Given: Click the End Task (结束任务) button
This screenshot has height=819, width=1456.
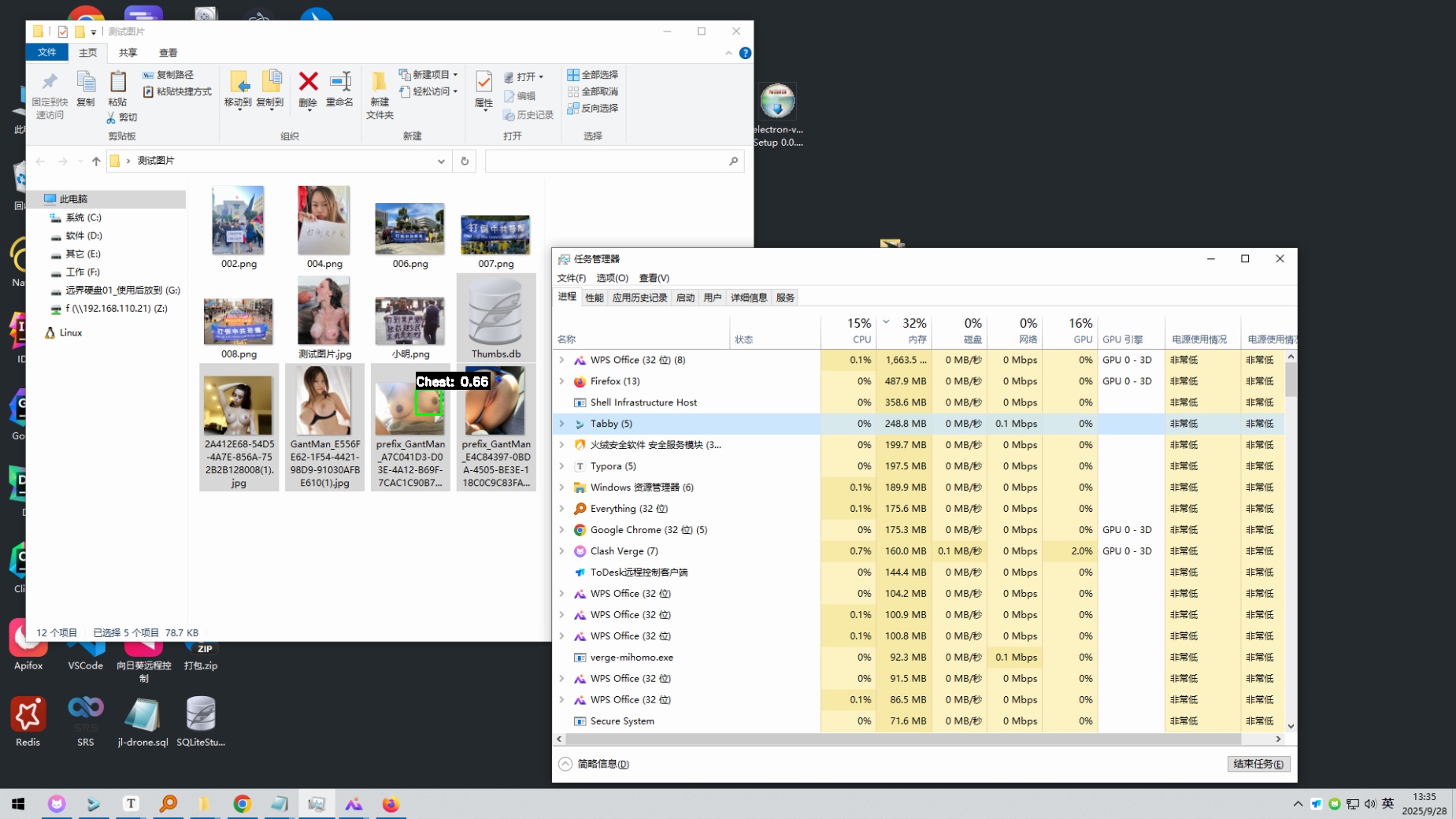Looking at the screenshot, I should click(1258, 764).
